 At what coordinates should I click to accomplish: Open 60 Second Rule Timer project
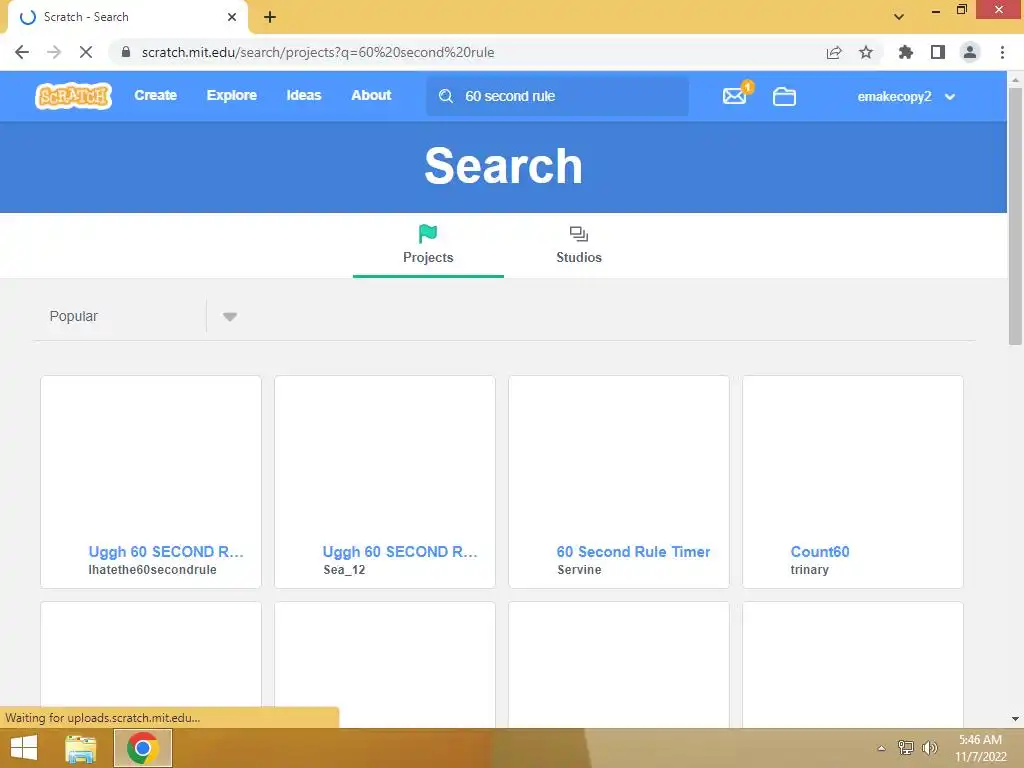click(x=633, y=552)
